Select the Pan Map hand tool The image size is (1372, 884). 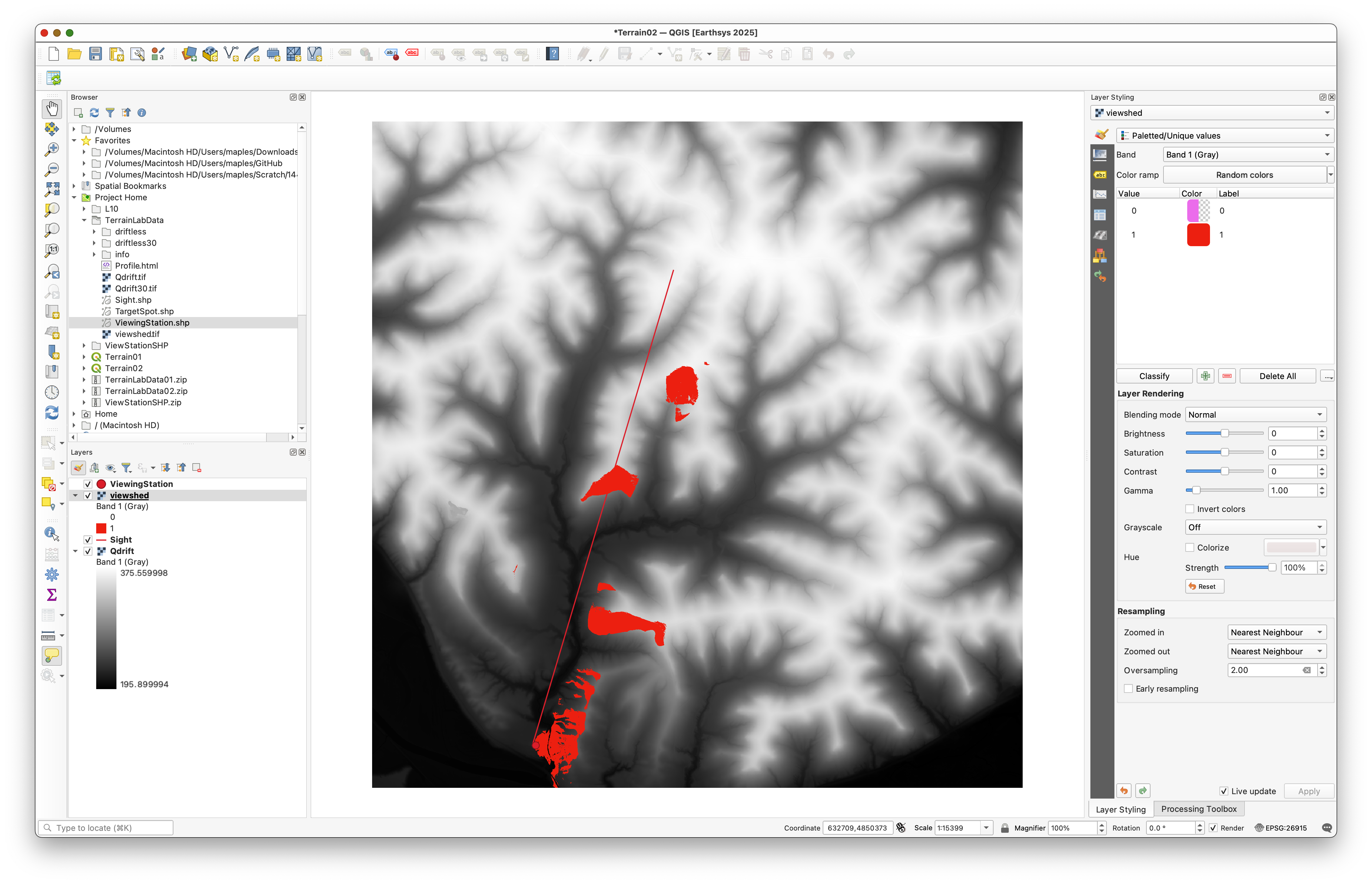pos(52,109)
